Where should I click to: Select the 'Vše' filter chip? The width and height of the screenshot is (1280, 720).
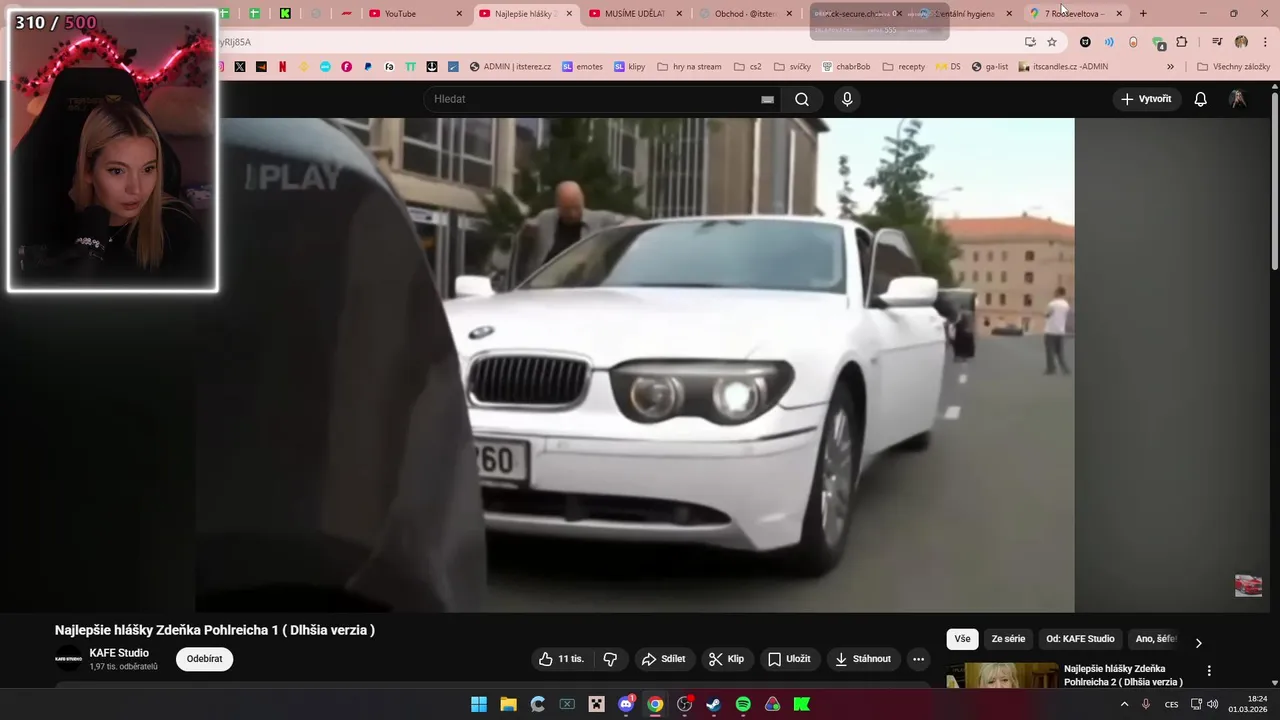(x=962, y=639)
